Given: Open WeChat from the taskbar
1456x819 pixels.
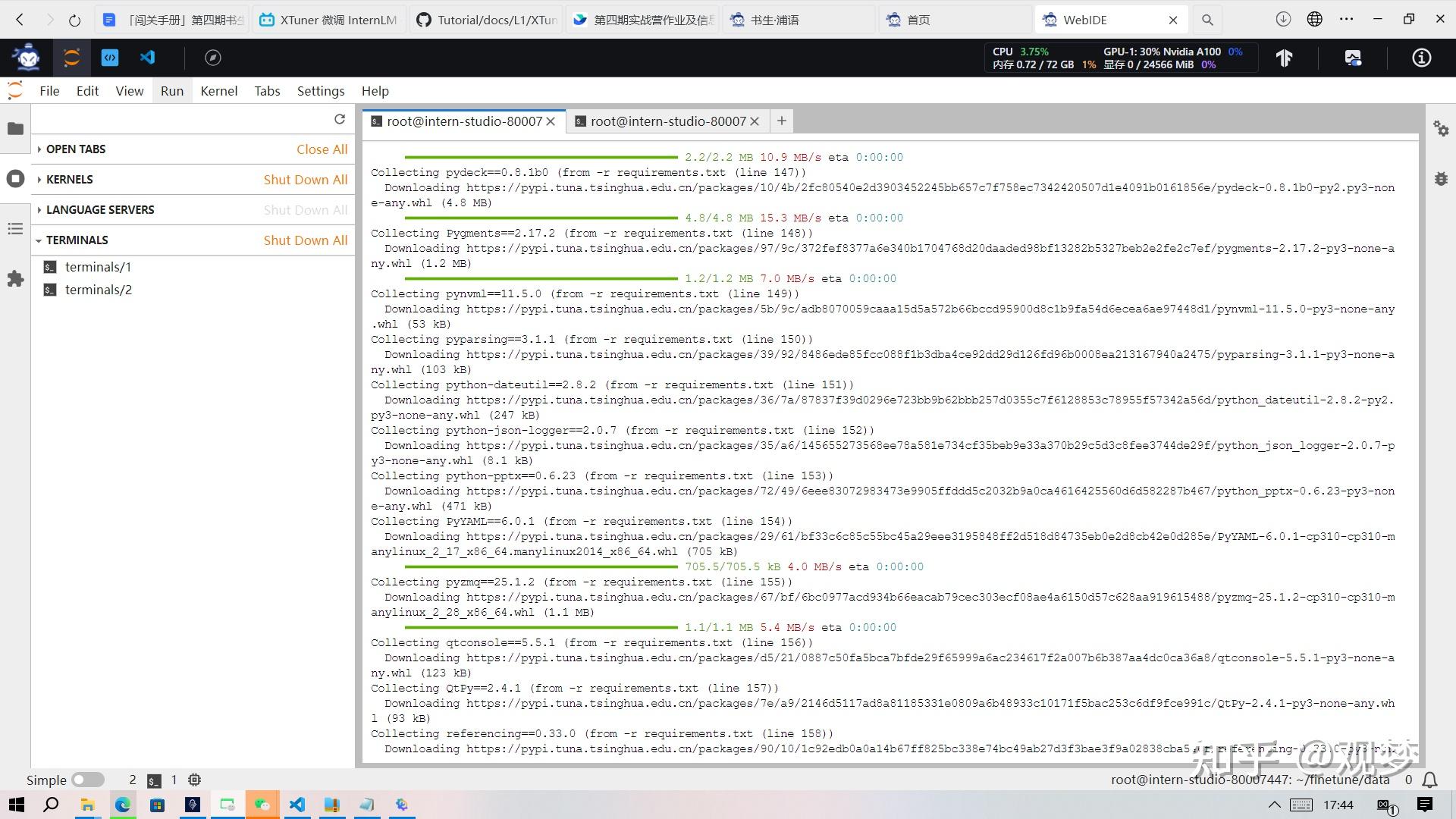Looking at the screenshot, I should 262,805.
